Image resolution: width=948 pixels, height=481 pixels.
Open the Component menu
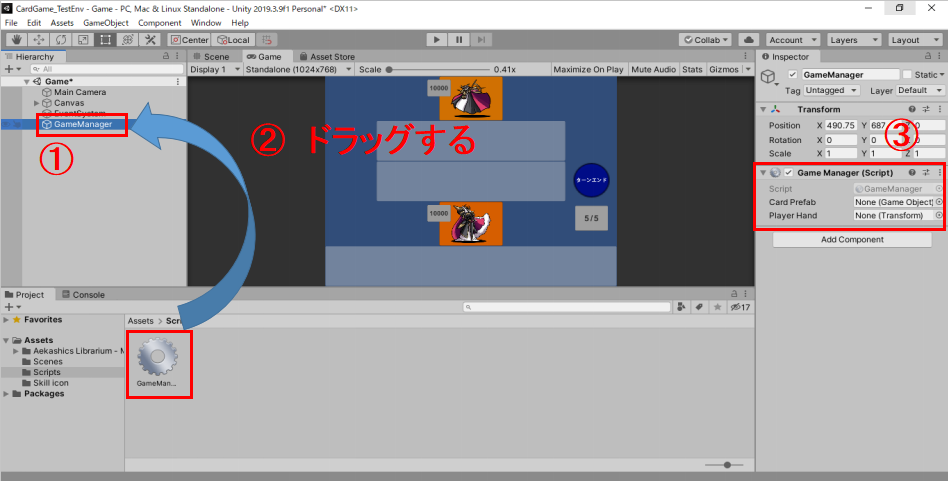[x=160, y=23]
